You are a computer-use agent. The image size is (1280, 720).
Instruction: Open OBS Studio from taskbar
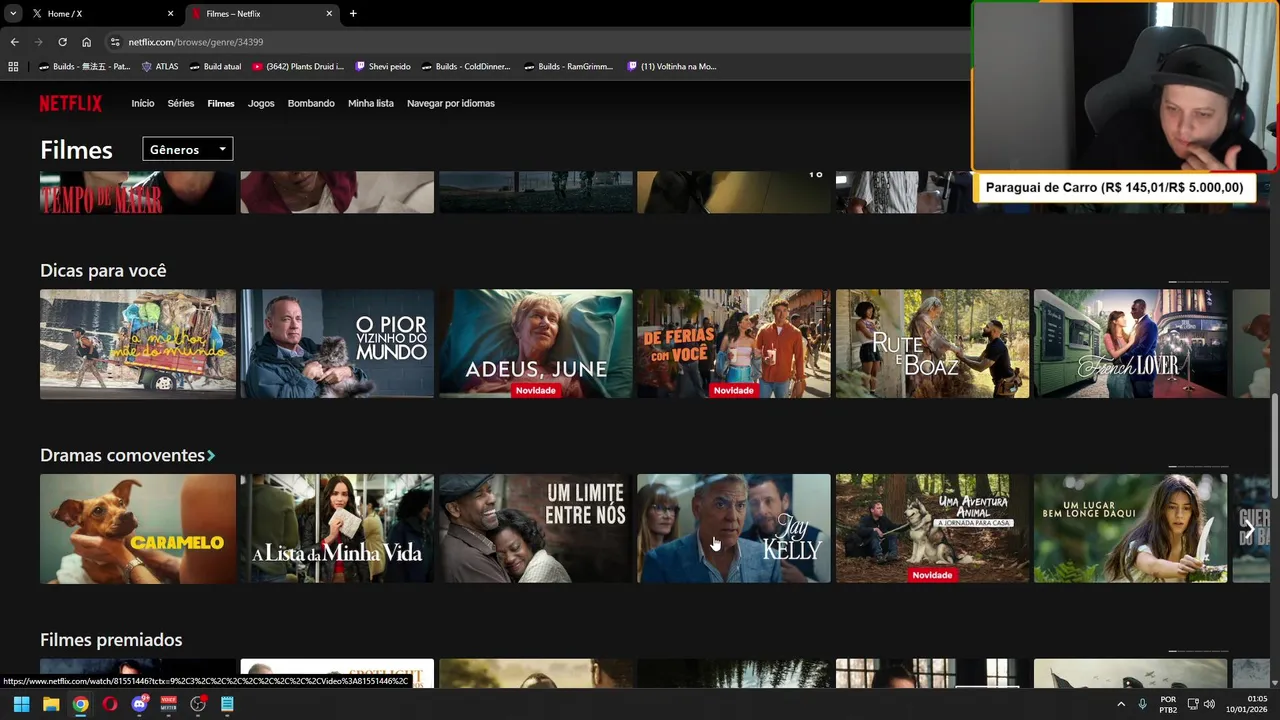point(198,704)
